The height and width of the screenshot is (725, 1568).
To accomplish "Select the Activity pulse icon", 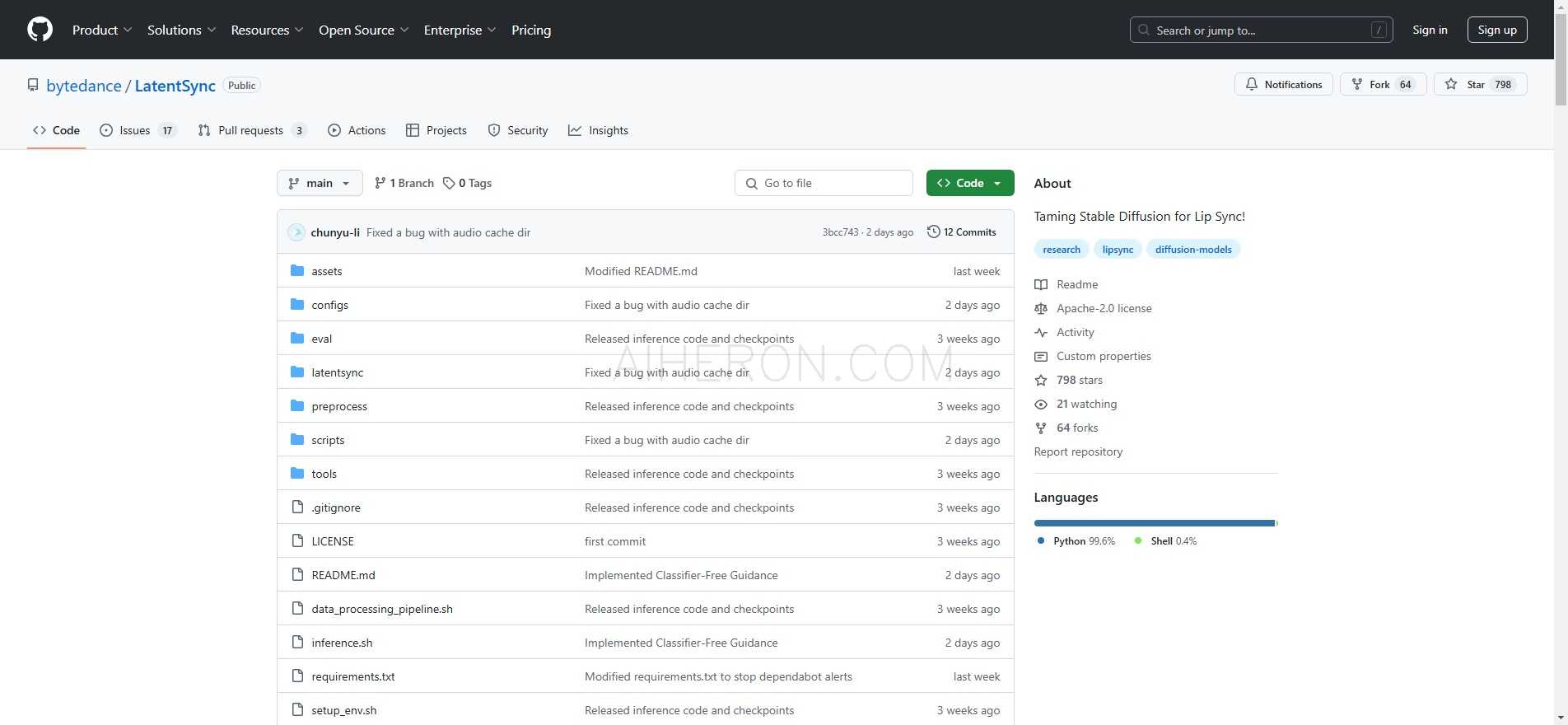I will click(1041, 332).
